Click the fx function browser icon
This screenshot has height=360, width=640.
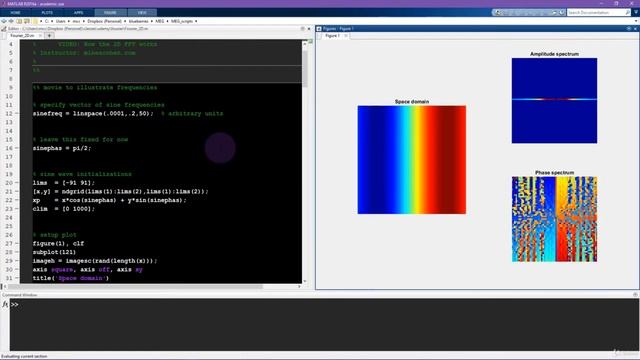[5, 304]
